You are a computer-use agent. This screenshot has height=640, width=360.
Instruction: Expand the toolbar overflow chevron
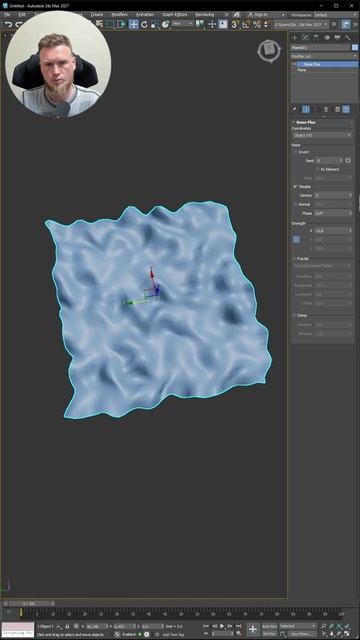point(355,24)
